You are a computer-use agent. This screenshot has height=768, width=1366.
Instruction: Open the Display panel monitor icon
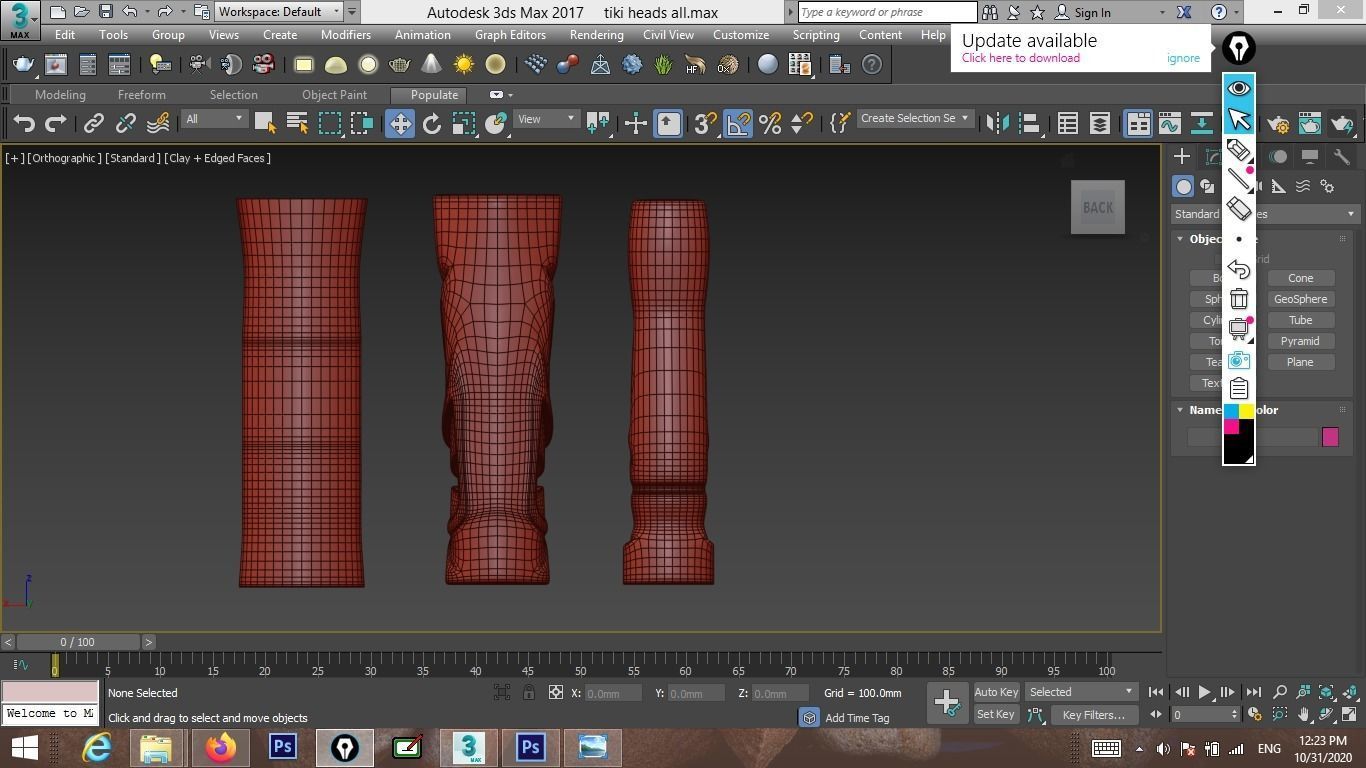pyautogui.click(x=1309, y=157)
